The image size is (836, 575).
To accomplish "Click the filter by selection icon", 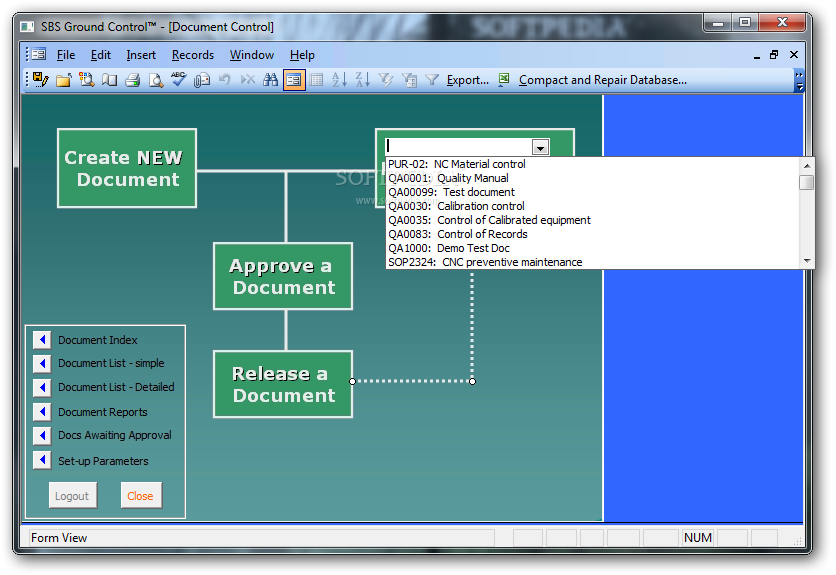I will coord(385,80).
